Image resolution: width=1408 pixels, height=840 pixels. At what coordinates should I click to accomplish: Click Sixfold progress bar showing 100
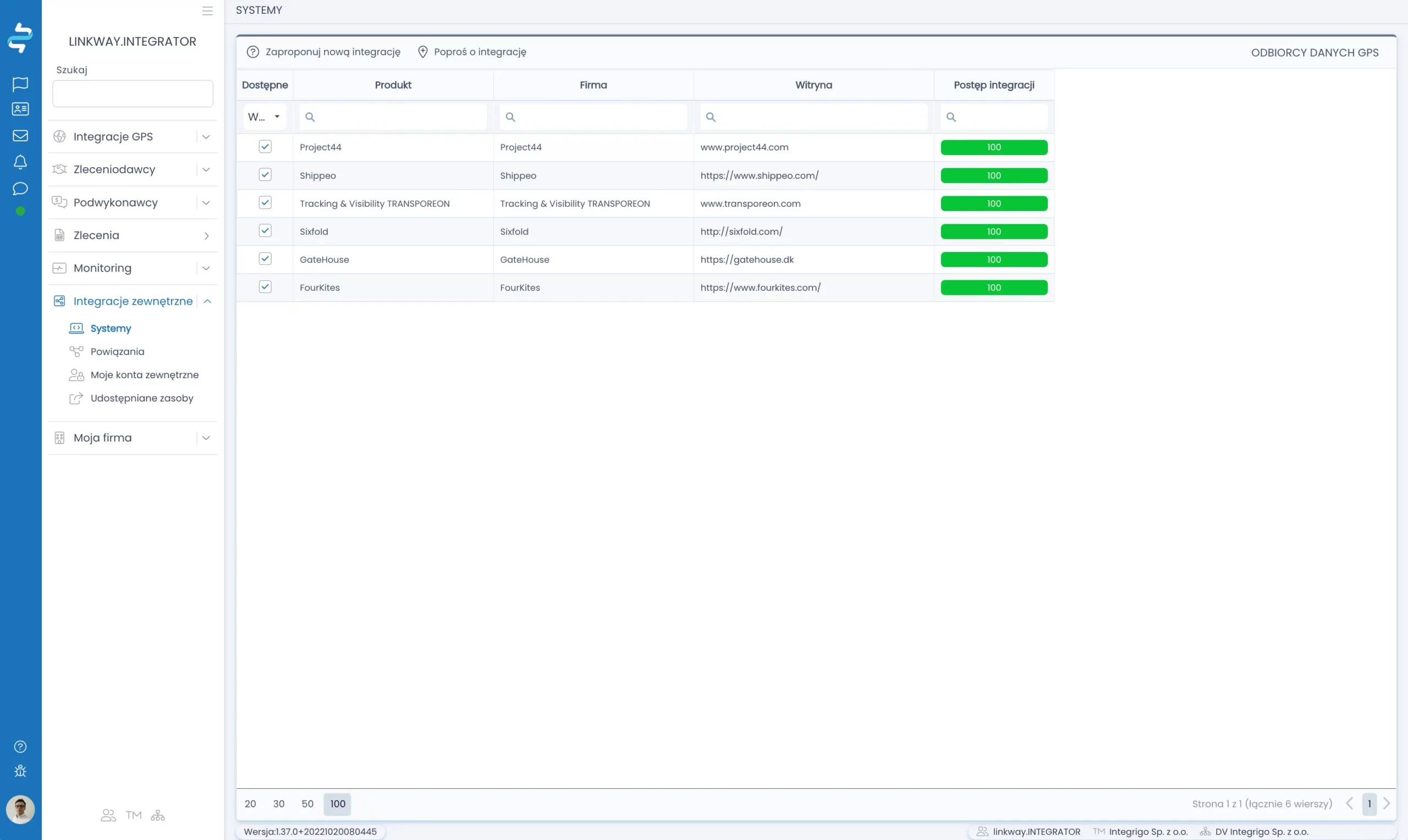[x=994, y=231]
